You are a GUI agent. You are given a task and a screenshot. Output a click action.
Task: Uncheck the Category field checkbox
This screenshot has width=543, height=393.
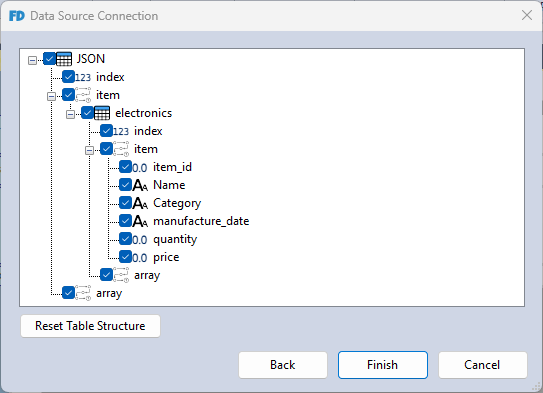(x=125, y=203)
